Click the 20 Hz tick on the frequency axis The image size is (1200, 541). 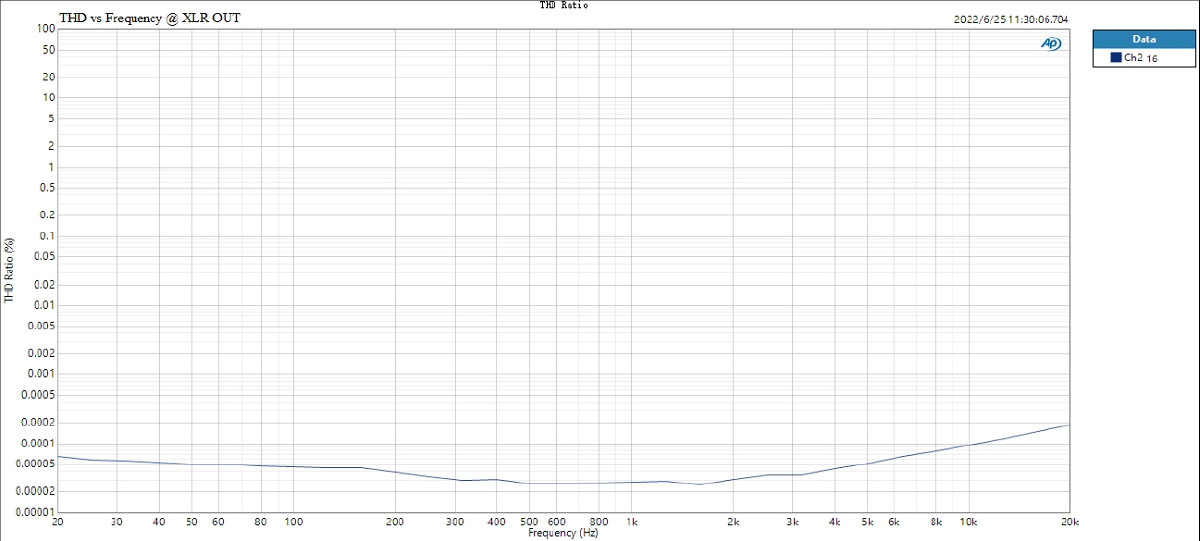pyautogui.click(x=57, y=522)
